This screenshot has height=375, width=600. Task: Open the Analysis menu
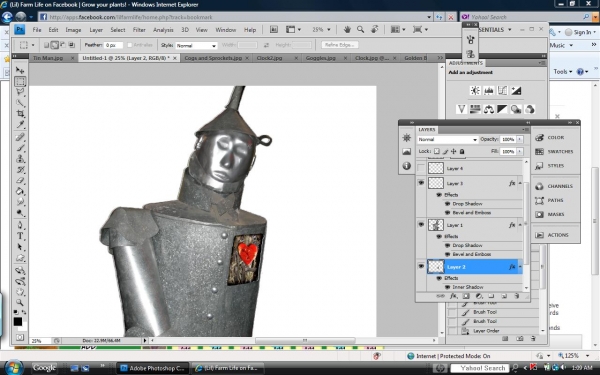(163, 30)
